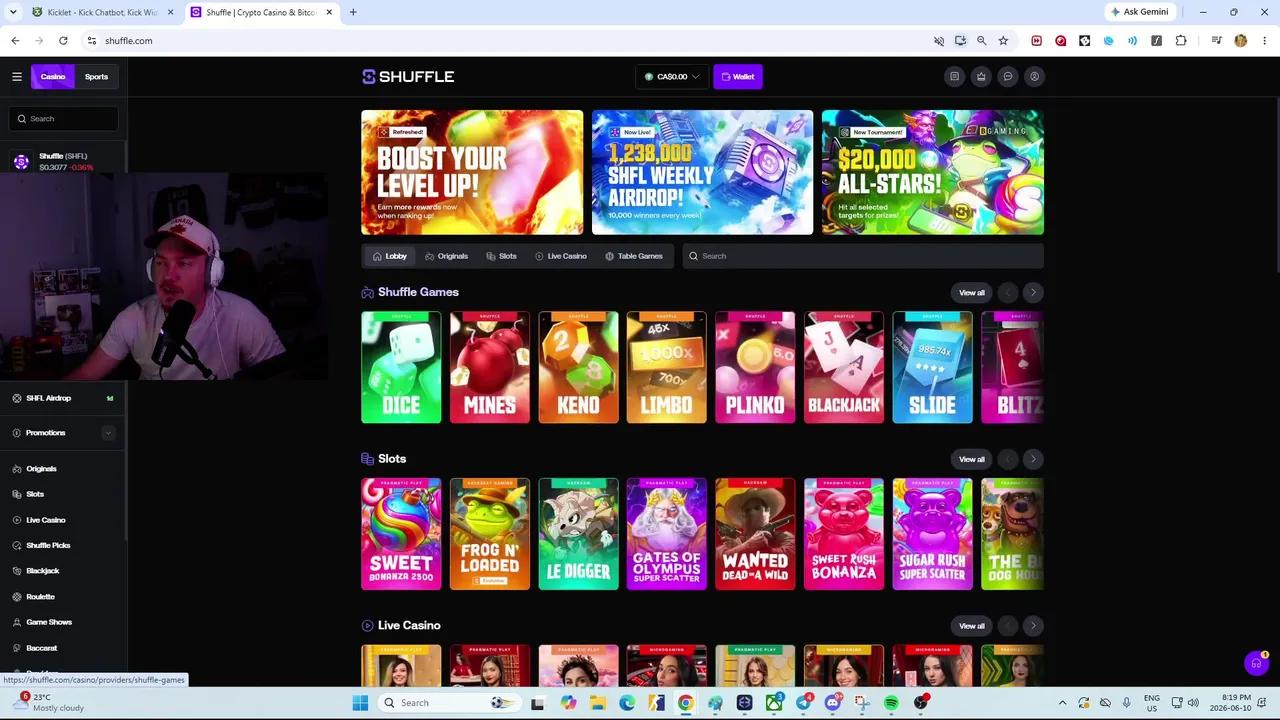Open the Shuffle (SHFL) token price entry
The height and width of the screenshot is (720, 1280).
[x=64, y=161]
